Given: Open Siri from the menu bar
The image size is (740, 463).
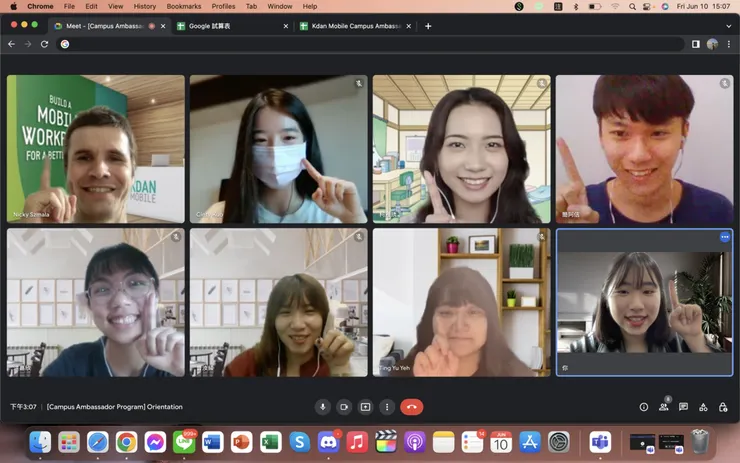Looking at the screenshot, I should click(665, 6).
